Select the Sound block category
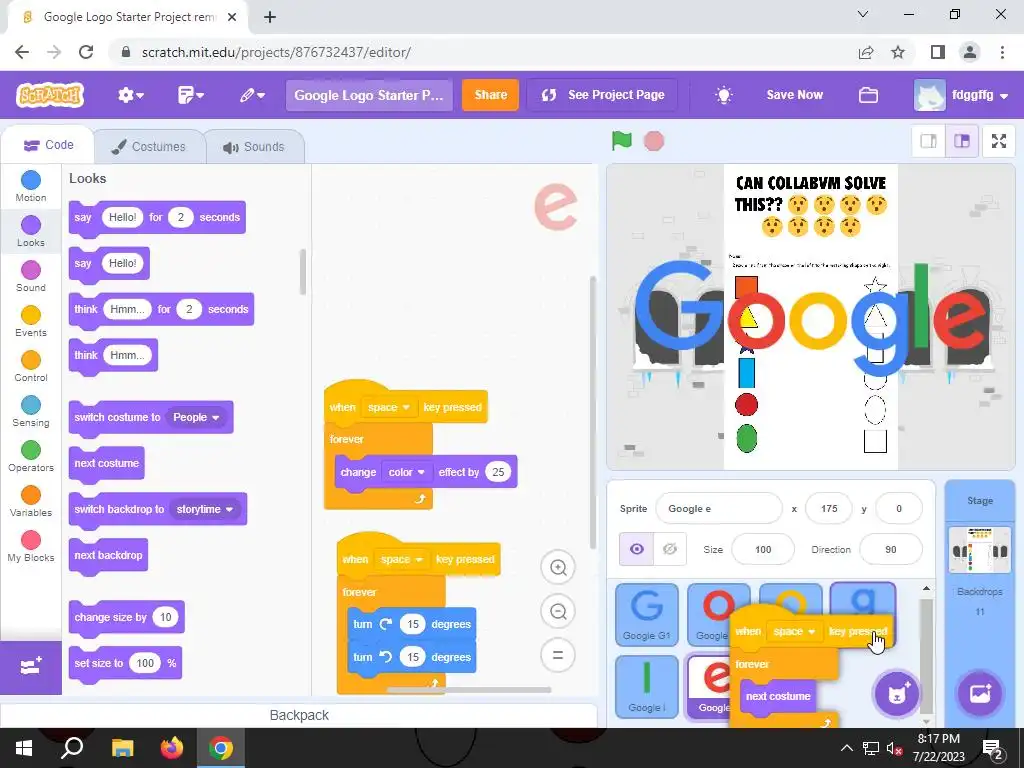1024x768 pixels. (x=31, y=276)
